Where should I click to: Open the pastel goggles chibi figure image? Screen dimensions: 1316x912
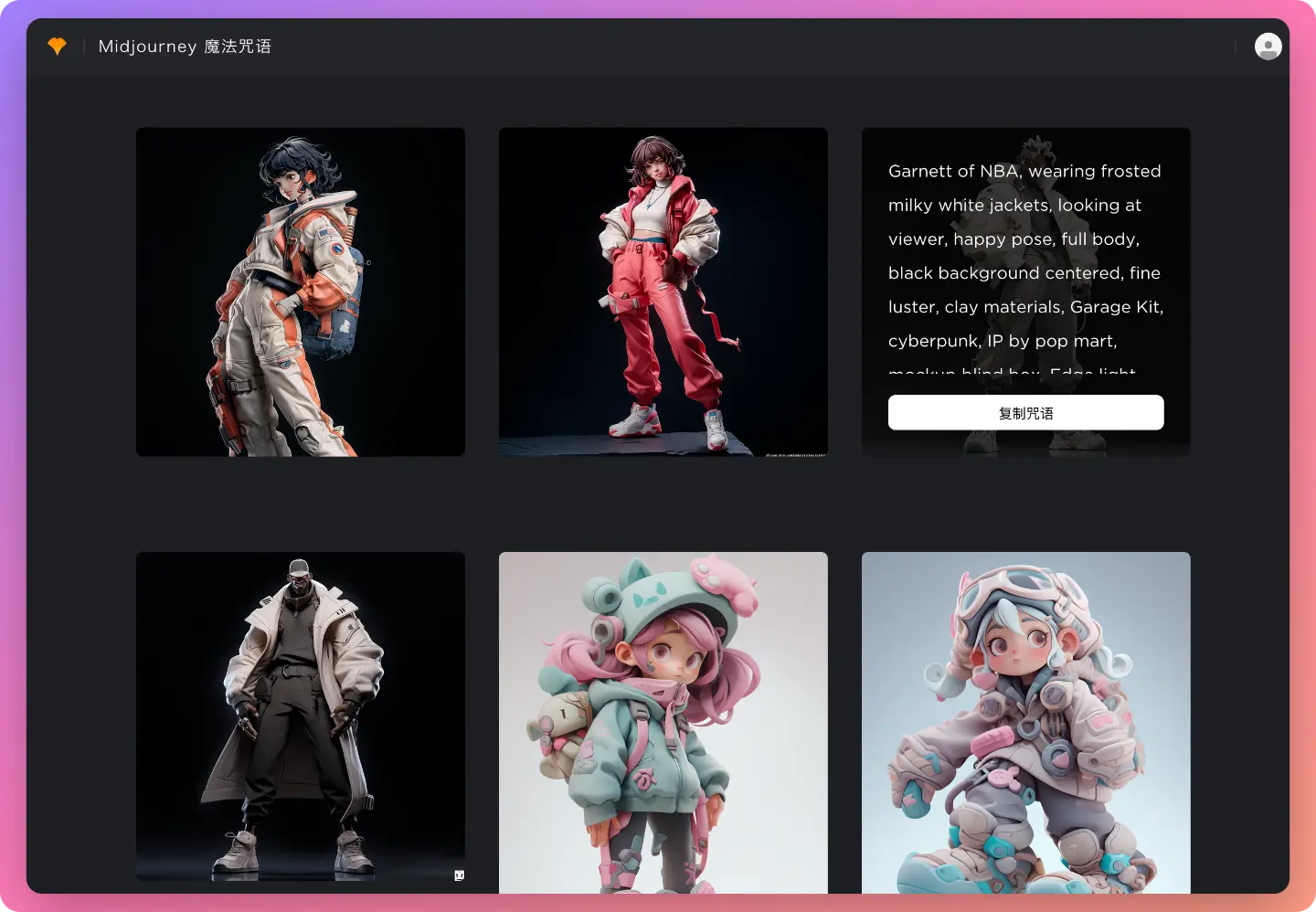[x=1025, y=722]
